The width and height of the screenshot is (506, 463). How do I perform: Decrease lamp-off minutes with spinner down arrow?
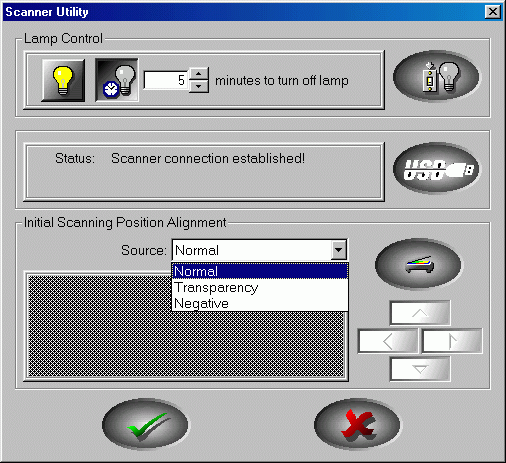click(199, 86)
